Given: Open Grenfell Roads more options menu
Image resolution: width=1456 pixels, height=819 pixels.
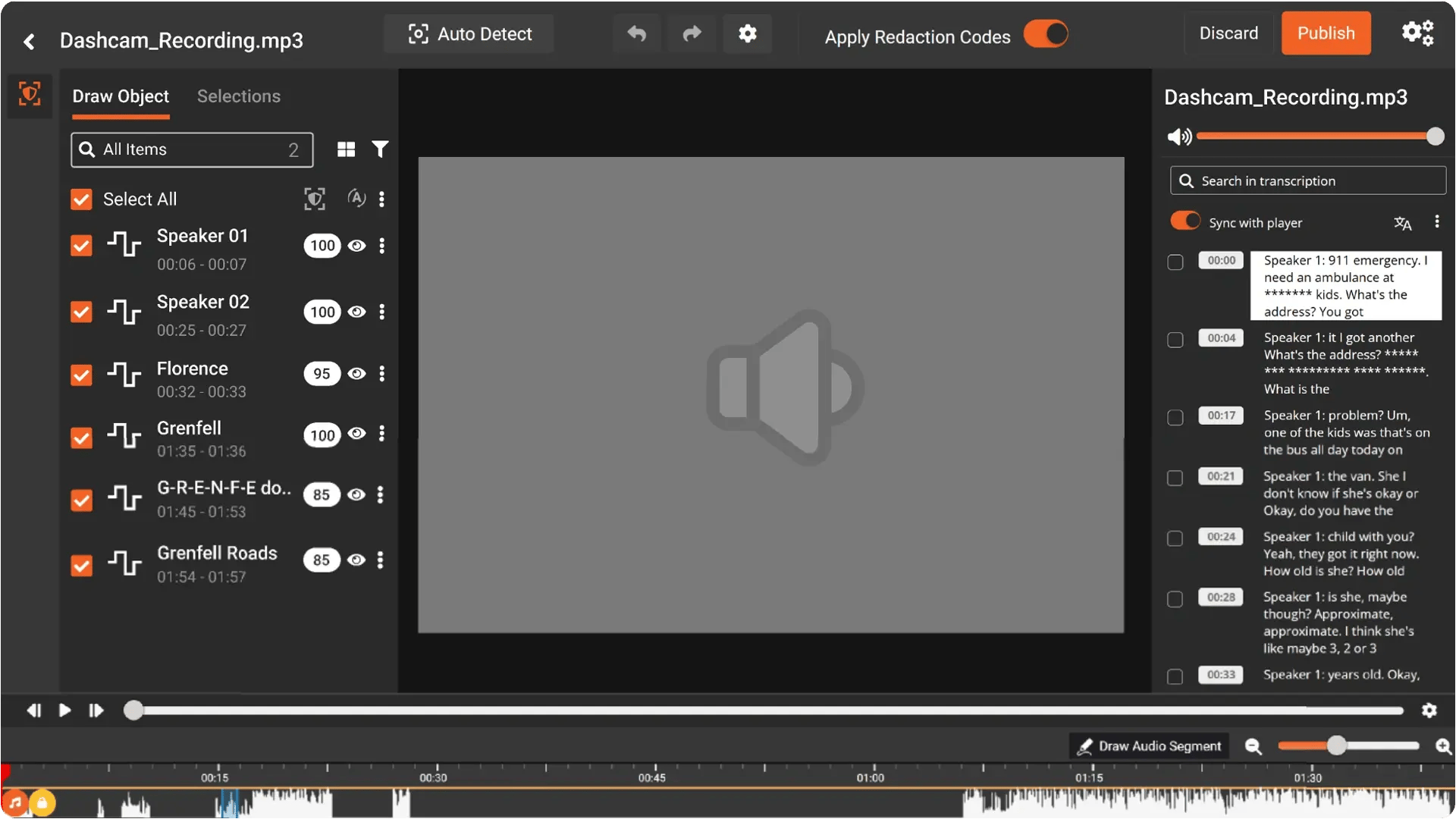Looking at the screenshot, I should pos(380,560).
